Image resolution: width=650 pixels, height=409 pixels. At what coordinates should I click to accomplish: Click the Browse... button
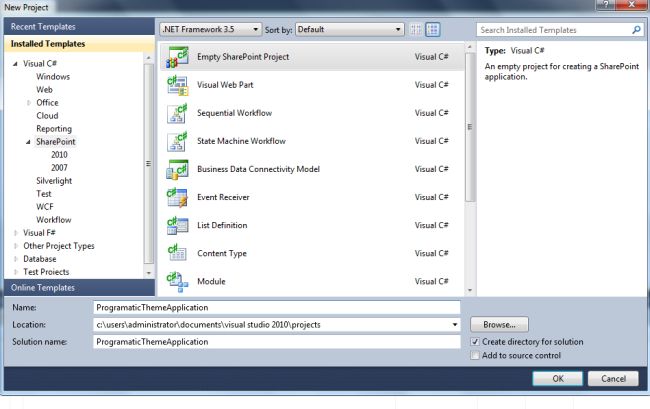[x=499, y=325]
